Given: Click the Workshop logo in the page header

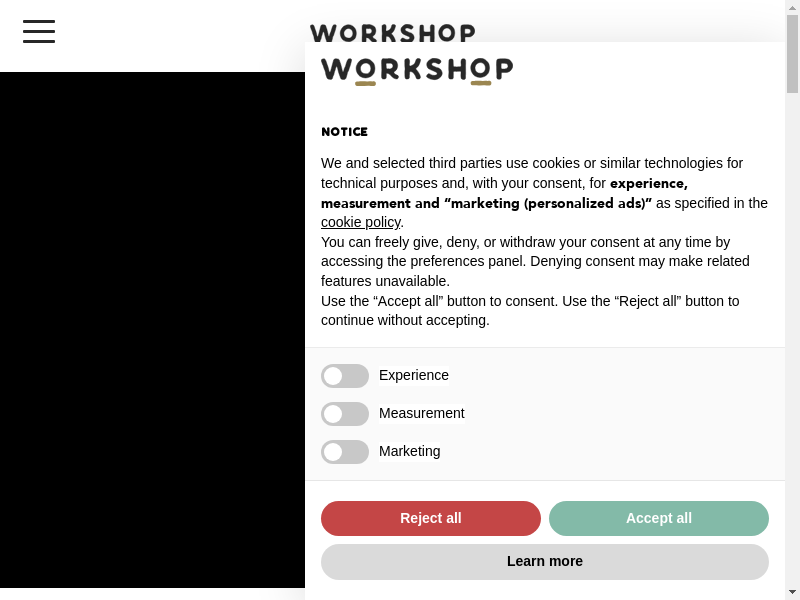Looking at the screenshot, I should pyautogui.click(x=392, y=32).
